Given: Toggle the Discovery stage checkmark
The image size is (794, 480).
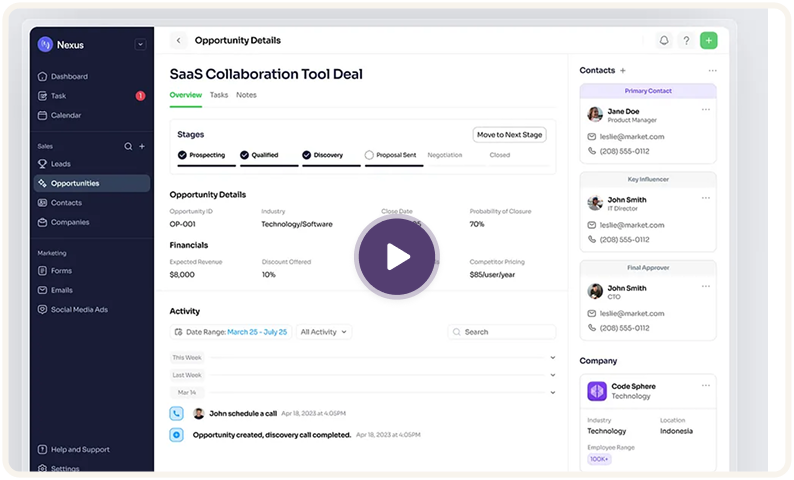Looking at the screenshot, I should pos(307,155).
